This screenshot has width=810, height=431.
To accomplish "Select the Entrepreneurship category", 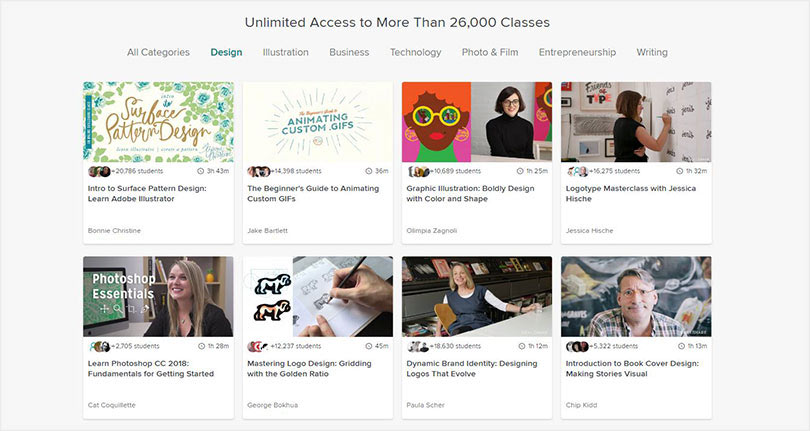I will tap(577, 52).
